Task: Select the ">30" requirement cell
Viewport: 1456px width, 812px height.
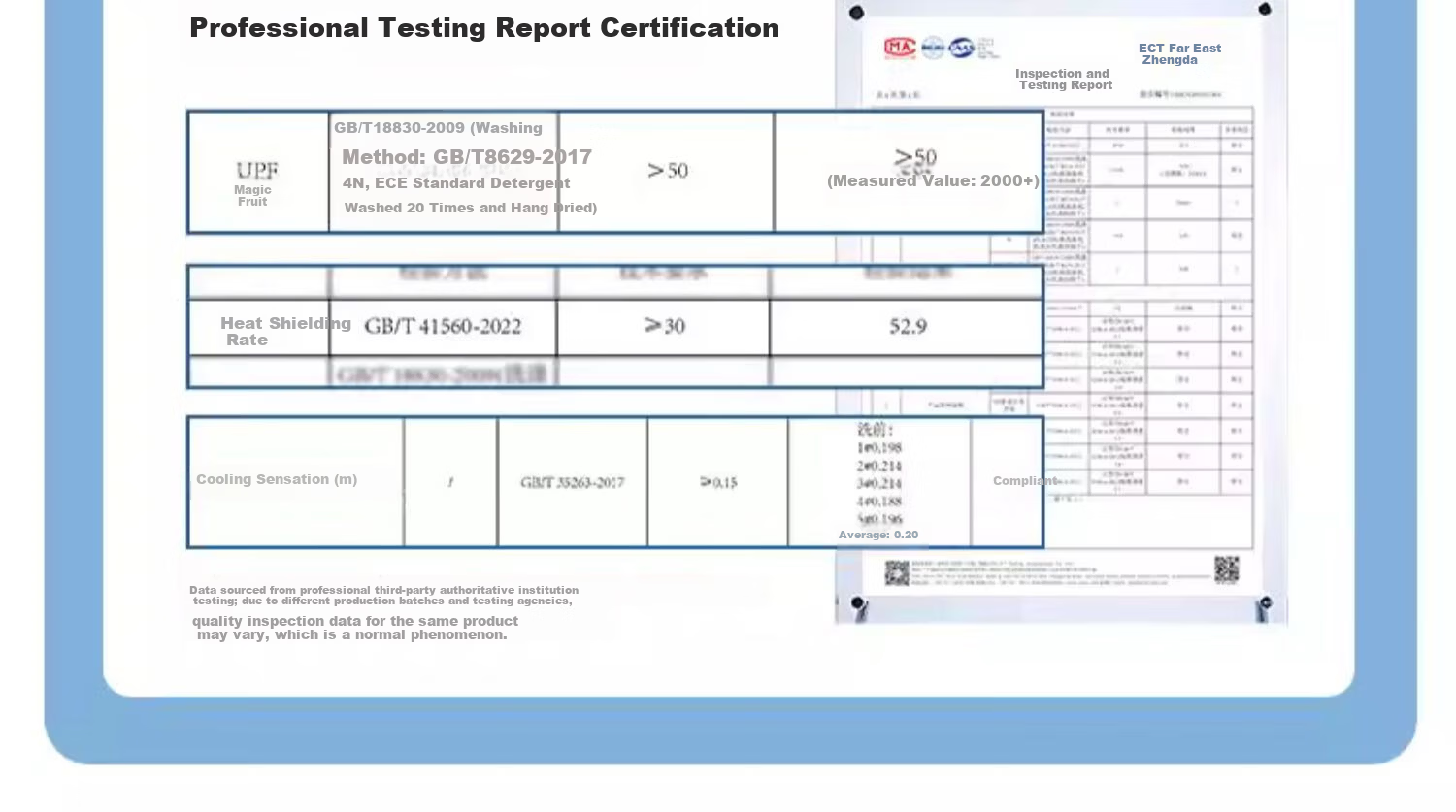Action: [665, 326]
